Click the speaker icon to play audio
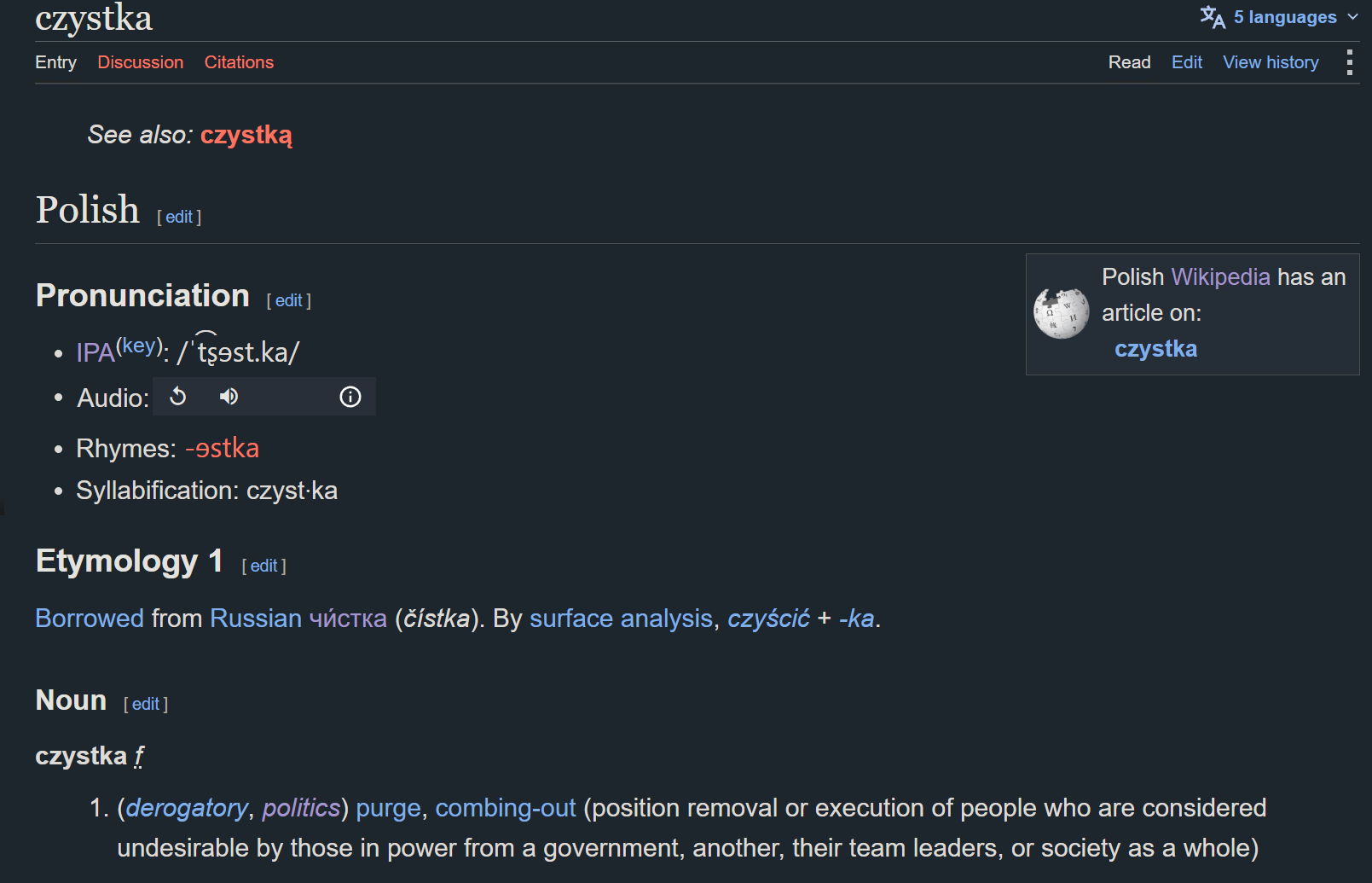The image size is (1372, 883). [x=229, y=397]
